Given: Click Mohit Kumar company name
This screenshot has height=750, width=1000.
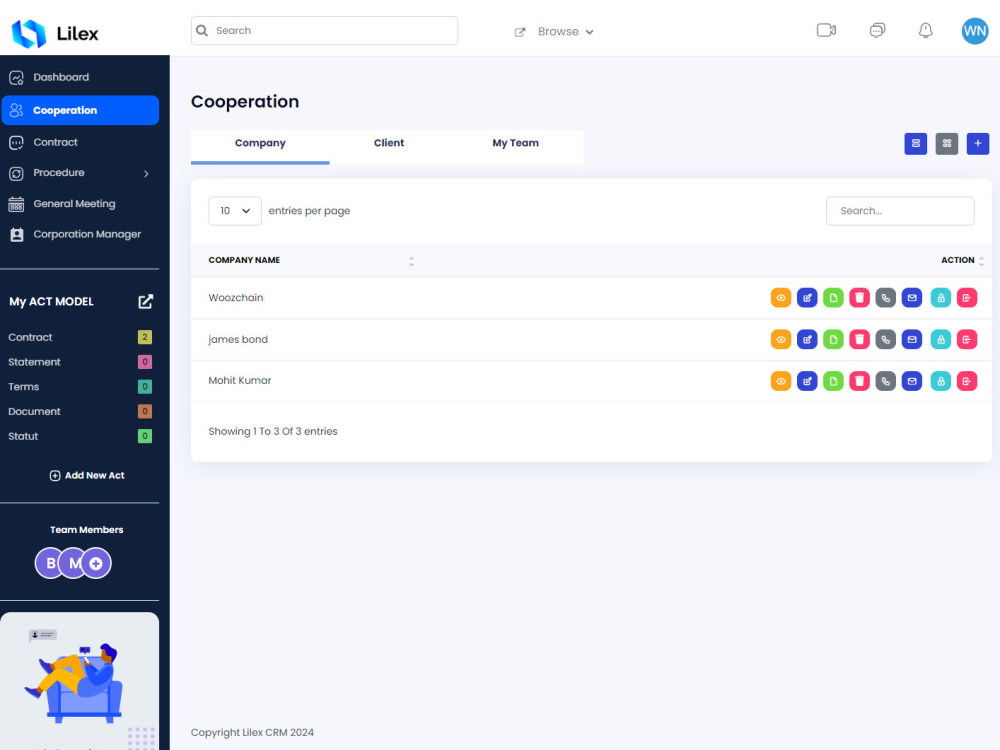Looking at the screenshot, I should [240, 381].
